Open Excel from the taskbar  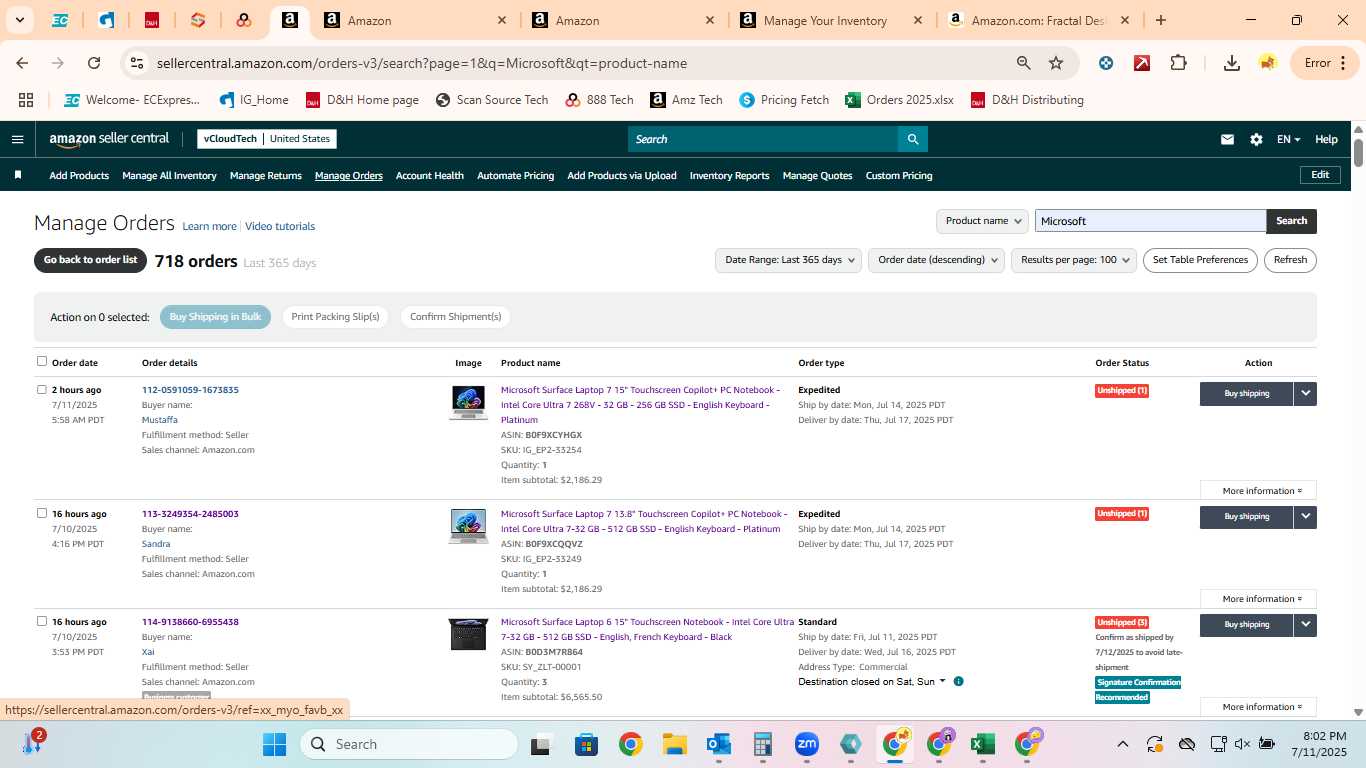pos(982,744)
